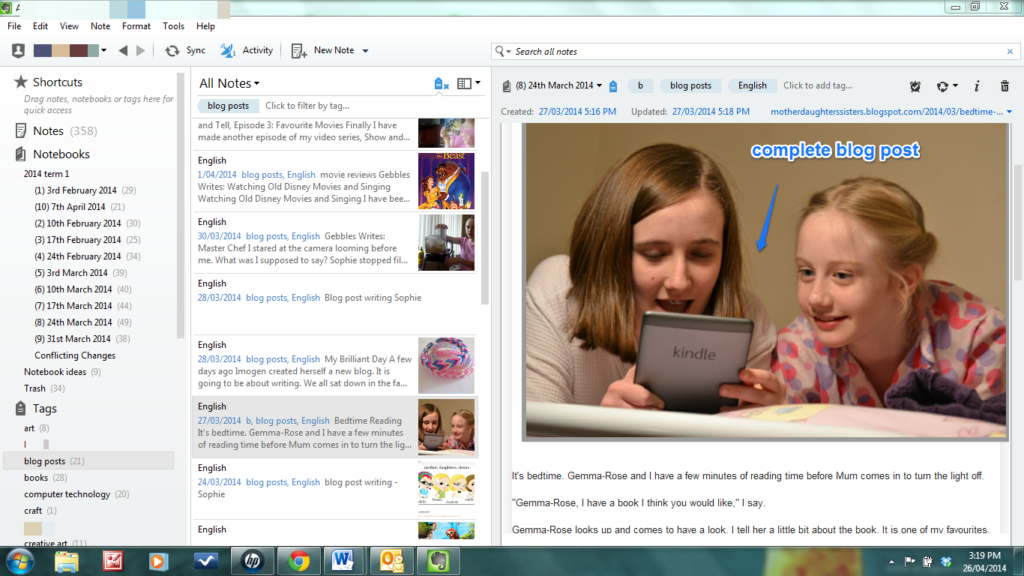This screenshot has width=1024, height=576.
Task: Expand the All Notes dropdown
Action: pyautogui.click(x=229, y=84)
